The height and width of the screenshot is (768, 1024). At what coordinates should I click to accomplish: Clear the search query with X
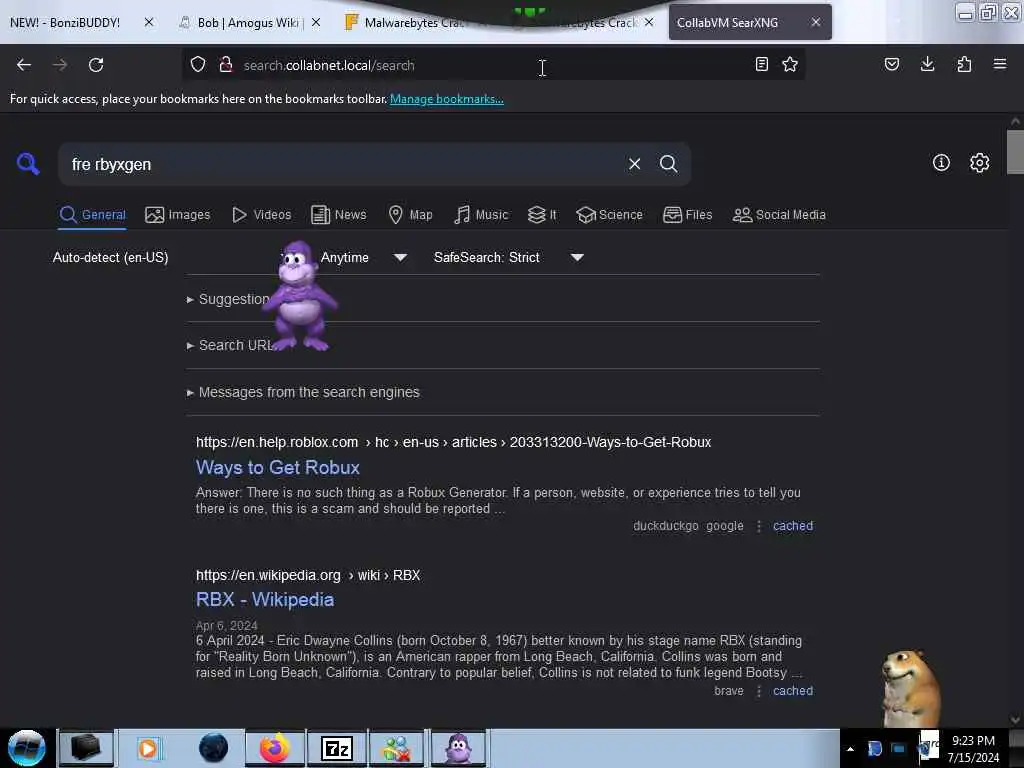click(x=634, y=164)
